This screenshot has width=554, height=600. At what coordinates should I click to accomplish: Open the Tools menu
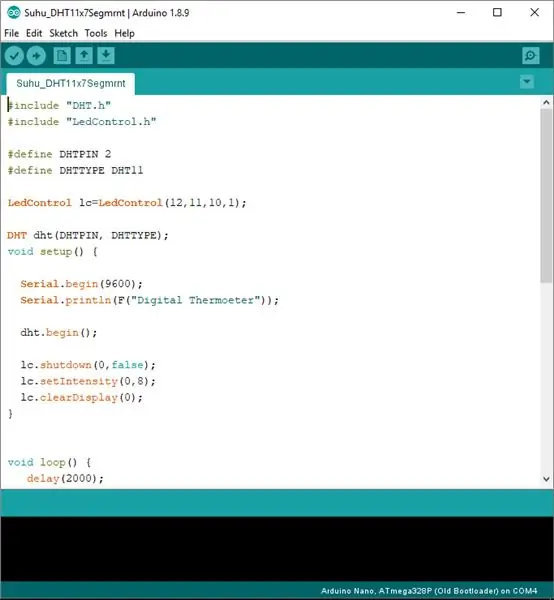(96, 33)
